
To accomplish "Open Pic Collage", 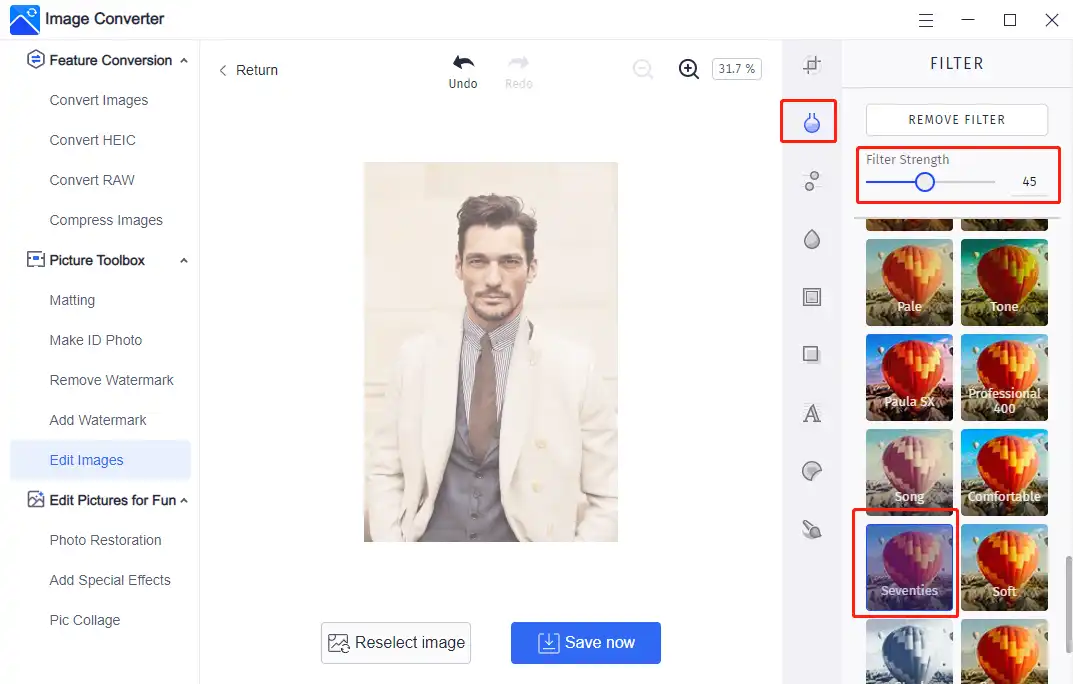I will pos(85,620).
